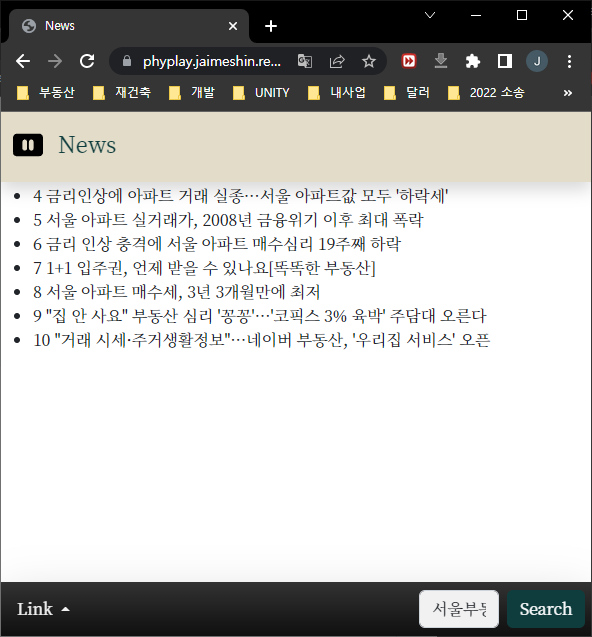Select the News browser tab
Image resolution: width=592 pixels, height=637 pixels.
[x=129, y=26]
